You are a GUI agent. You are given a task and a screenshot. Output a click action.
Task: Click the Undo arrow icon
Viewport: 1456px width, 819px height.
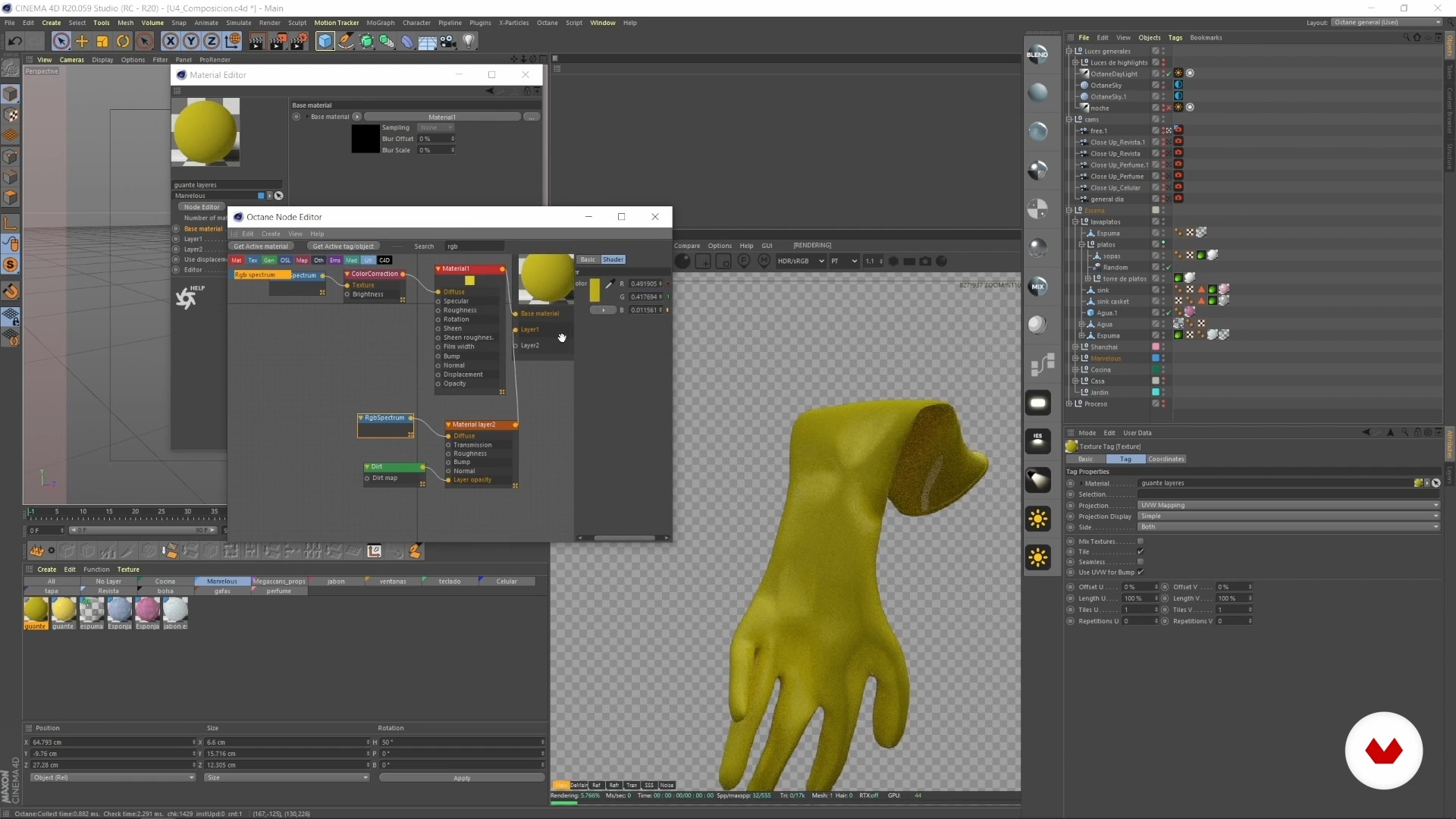coord(14,42)
